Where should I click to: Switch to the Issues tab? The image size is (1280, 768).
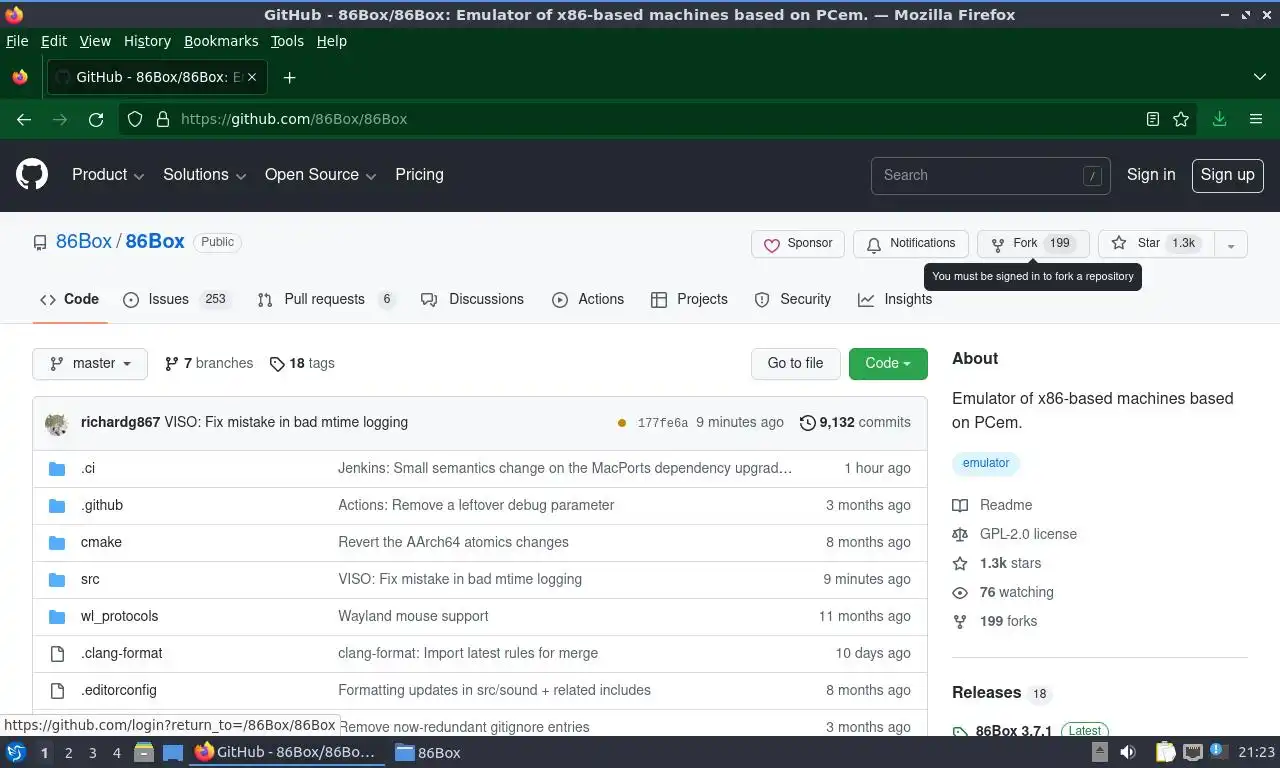pyautogui.click(x=177, y=299)
